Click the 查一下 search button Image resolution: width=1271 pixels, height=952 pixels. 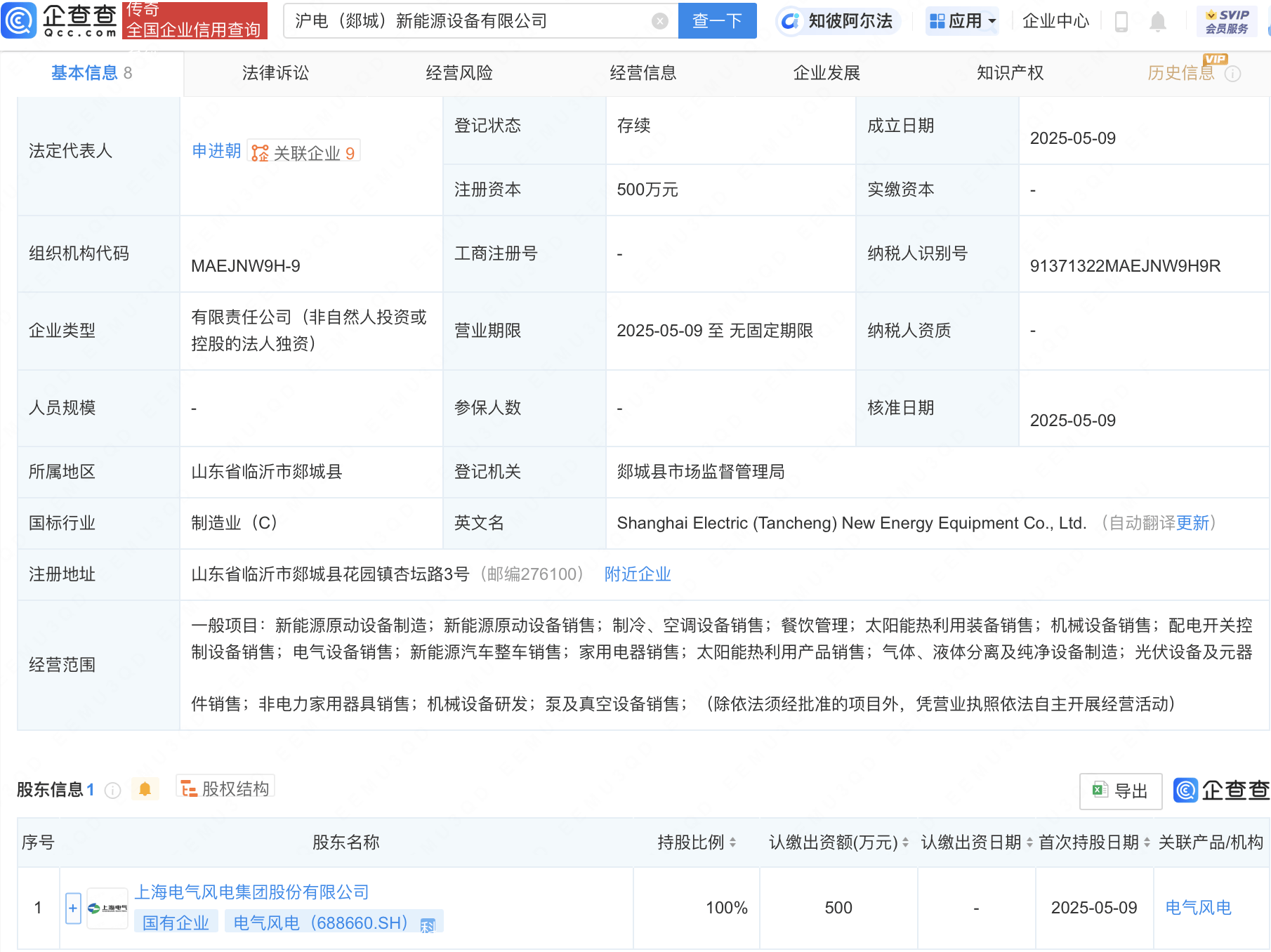pyautogui.click(x=717, y=21)
